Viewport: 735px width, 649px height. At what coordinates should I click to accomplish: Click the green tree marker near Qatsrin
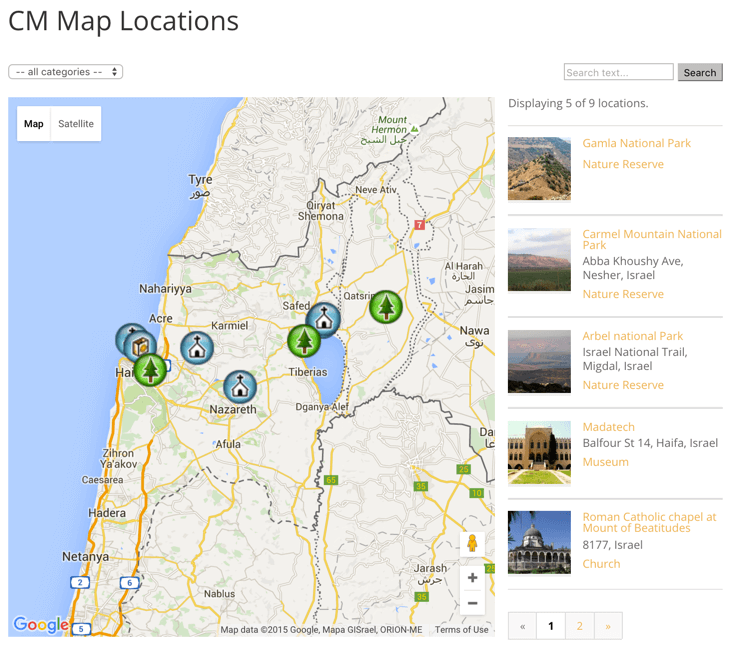click(x=386, y=307)
